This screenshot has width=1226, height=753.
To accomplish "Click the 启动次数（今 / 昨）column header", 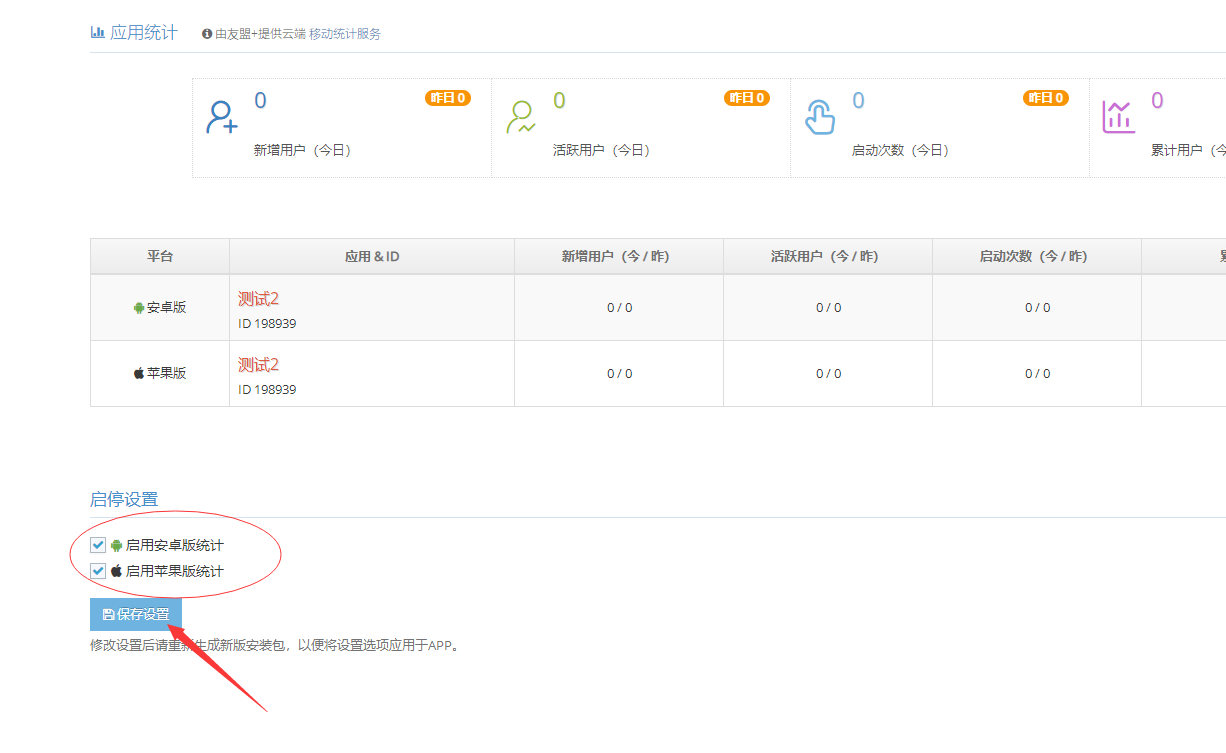I will click(1036, 257).
